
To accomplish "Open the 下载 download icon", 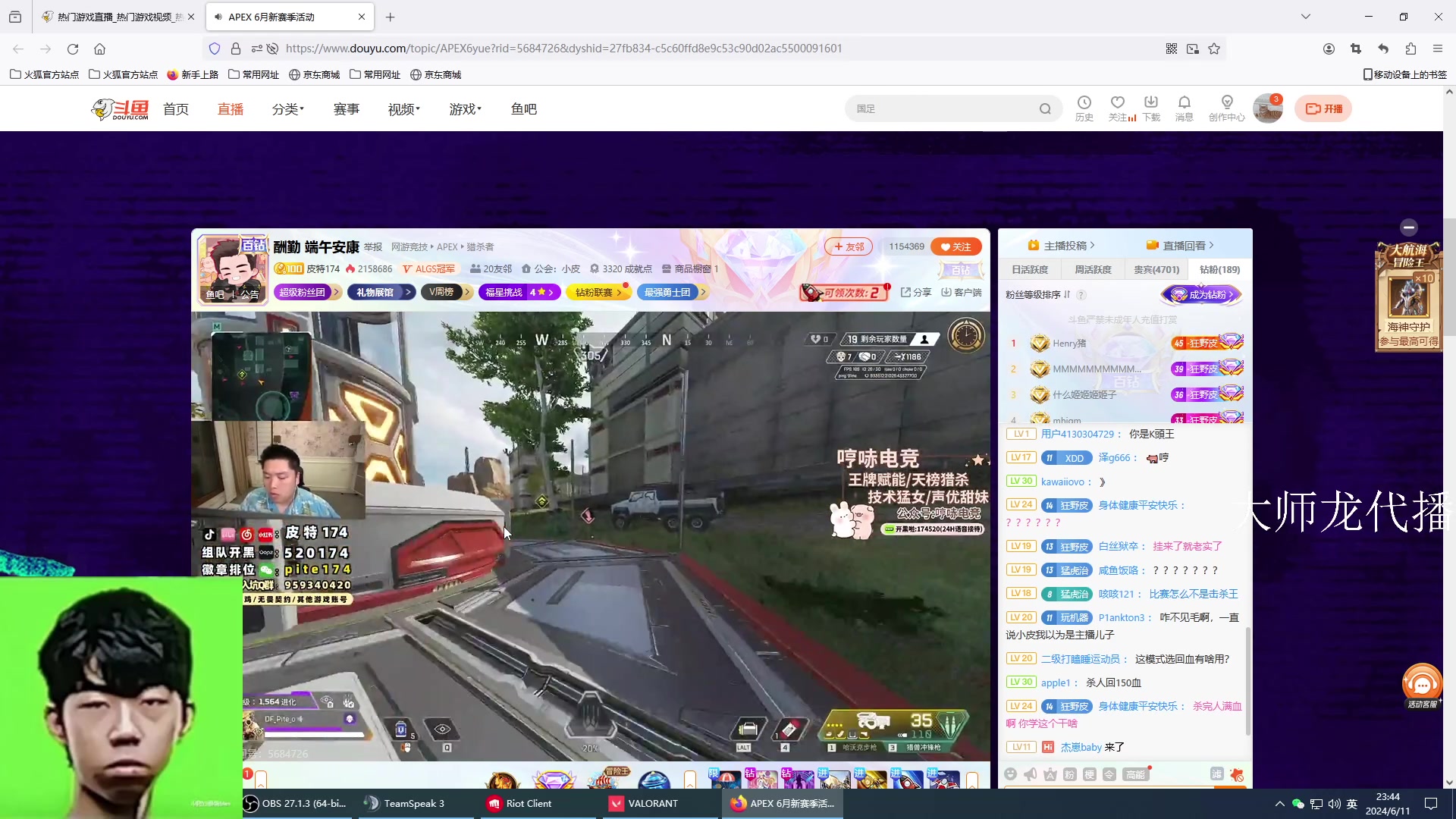I will pyautogui.click(x=1151, y=108).
